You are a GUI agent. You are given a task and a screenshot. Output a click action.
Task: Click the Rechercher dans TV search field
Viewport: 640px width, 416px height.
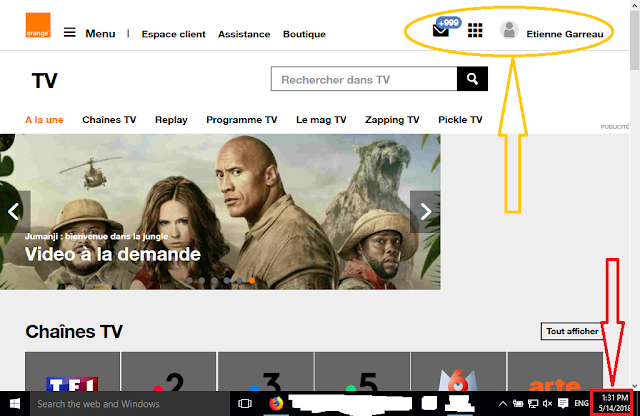coord(364,79)
